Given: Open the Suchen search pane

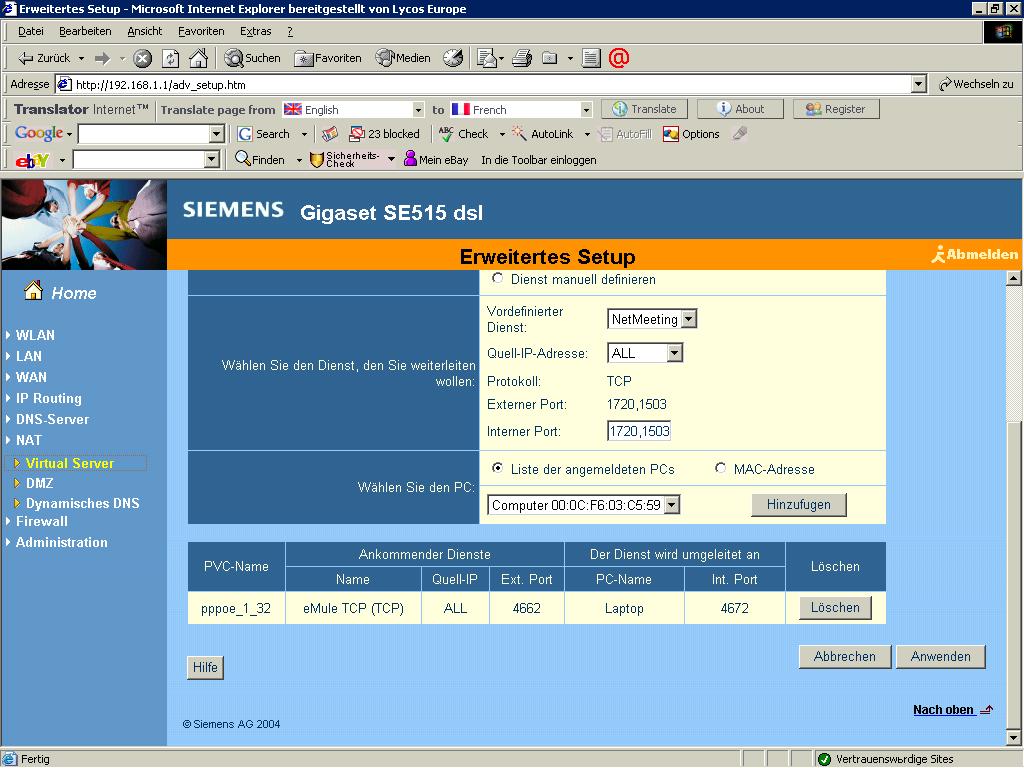Looking at the screenshot, I should click(252, 58).
